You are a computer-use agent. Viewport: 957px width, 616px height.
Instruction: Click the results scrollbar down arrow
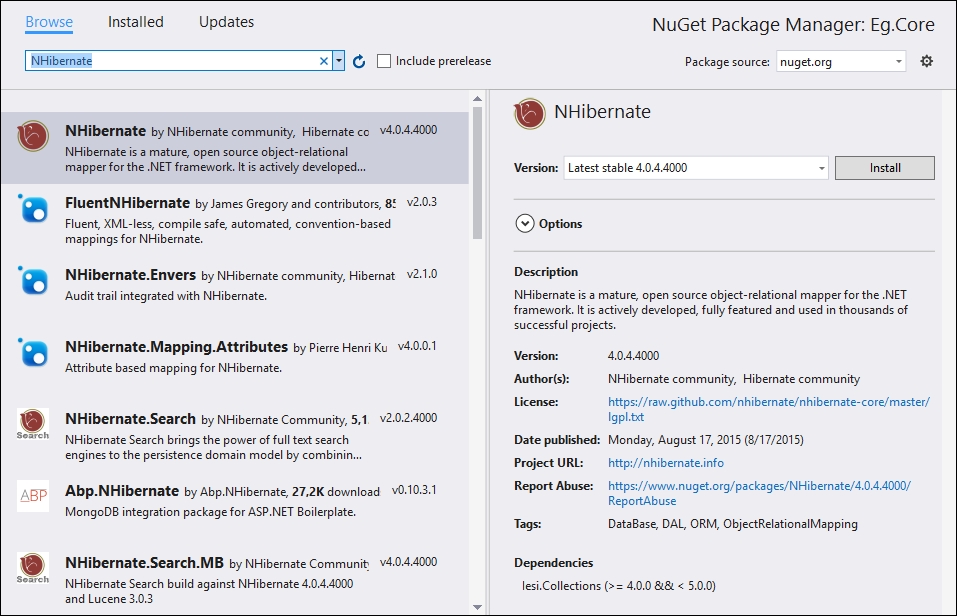coord(477,607)
